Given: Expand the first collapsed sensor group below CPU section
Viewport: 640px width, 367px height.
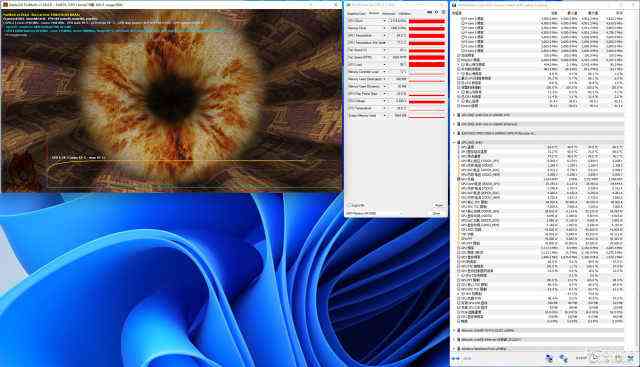Looking at the screenshot, I should coord(454,115).
